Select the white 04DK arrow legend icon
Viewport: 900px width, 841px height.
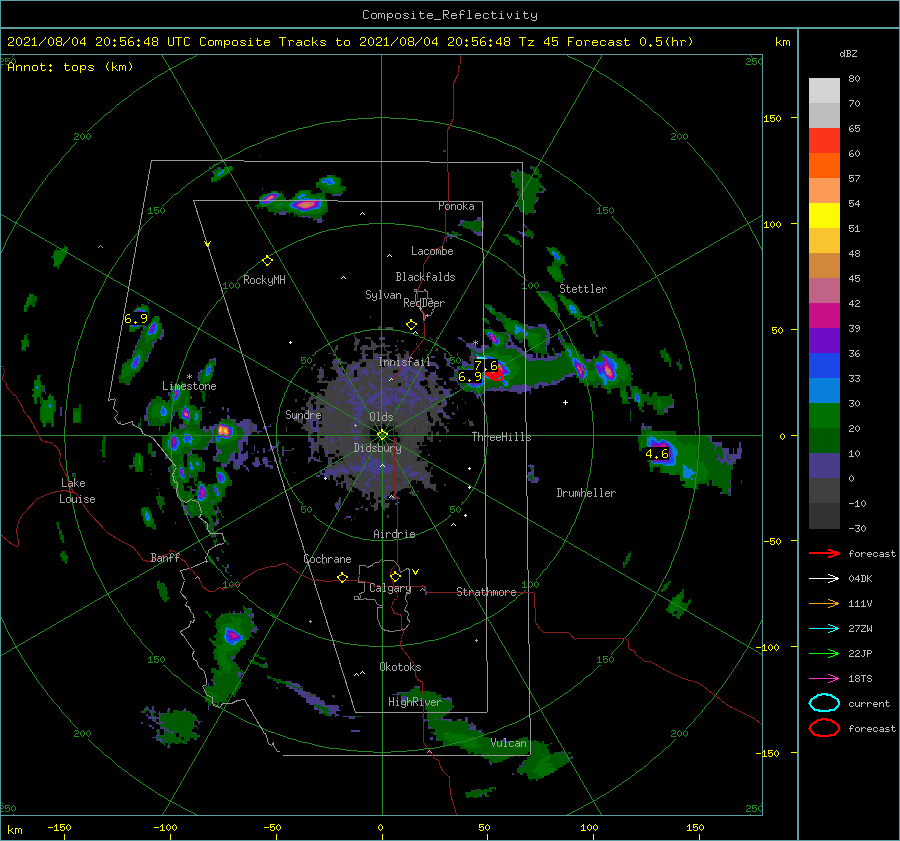824,578
